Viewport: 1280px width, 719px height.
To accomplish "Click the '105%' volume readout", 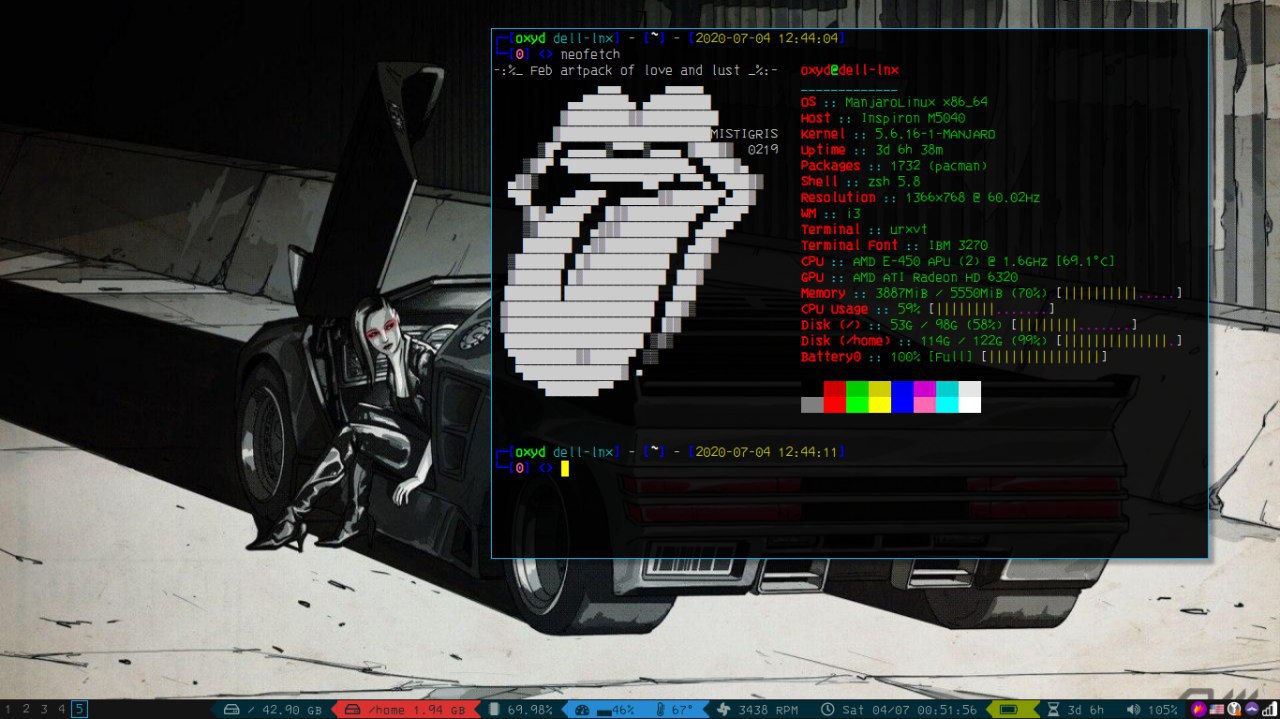I will [1163, 709].
